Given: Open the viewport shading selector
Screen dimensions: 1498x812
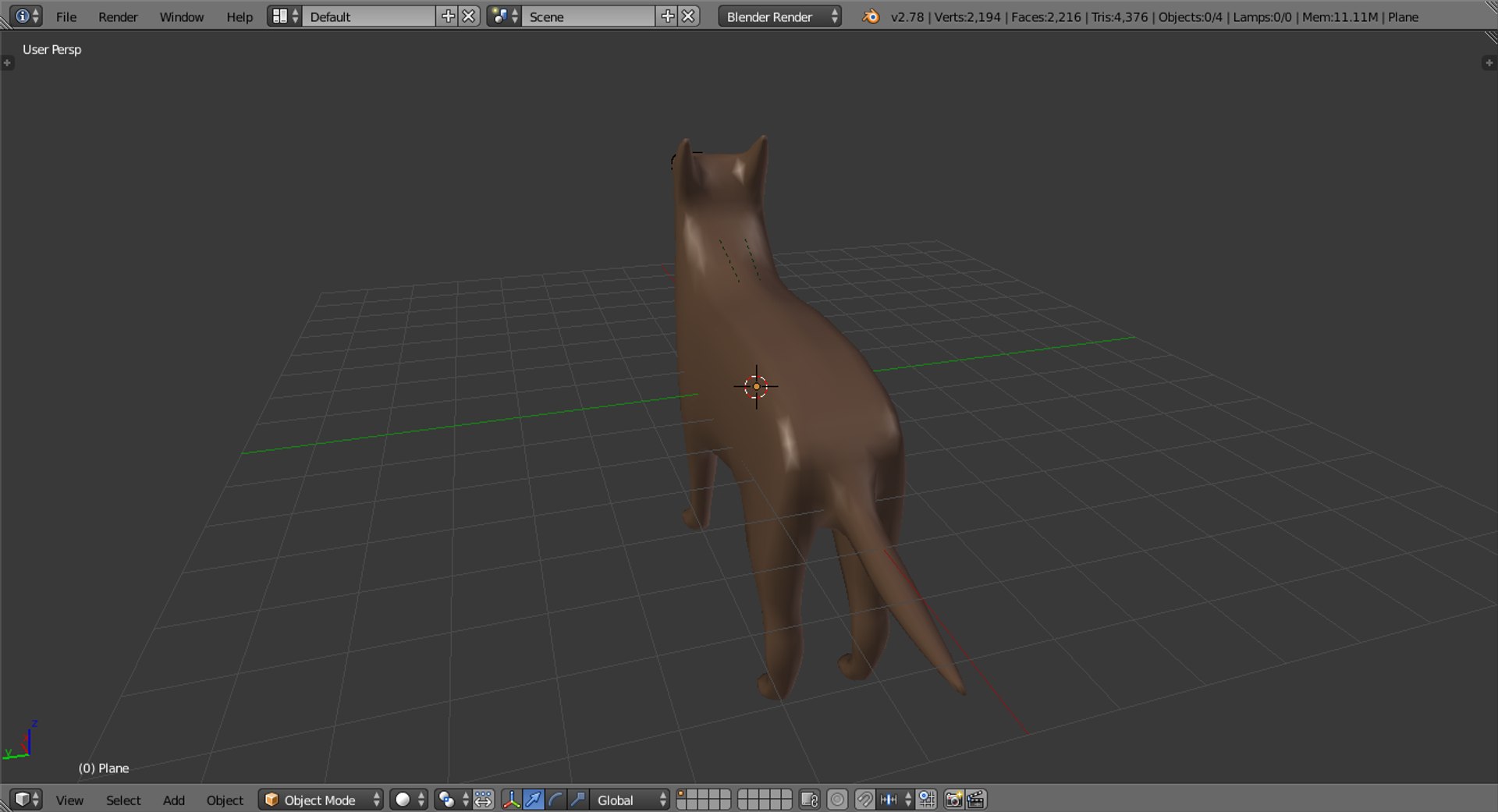Looking at the screenshot, I should click(409, 800).
